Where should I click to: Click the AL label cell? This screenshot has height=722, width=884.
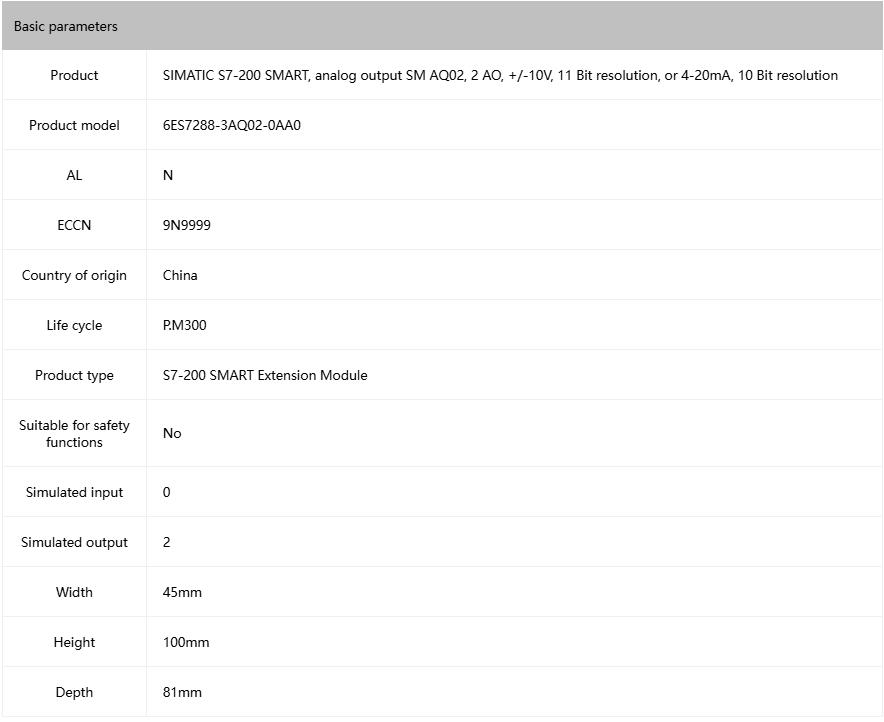click(74, 175)
